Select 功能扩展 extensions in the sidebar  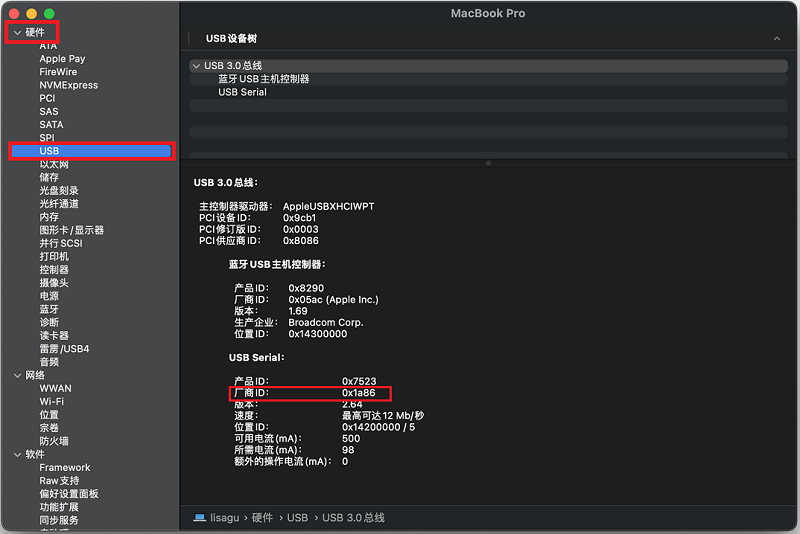pyautogui.click(x=59, y=507)
